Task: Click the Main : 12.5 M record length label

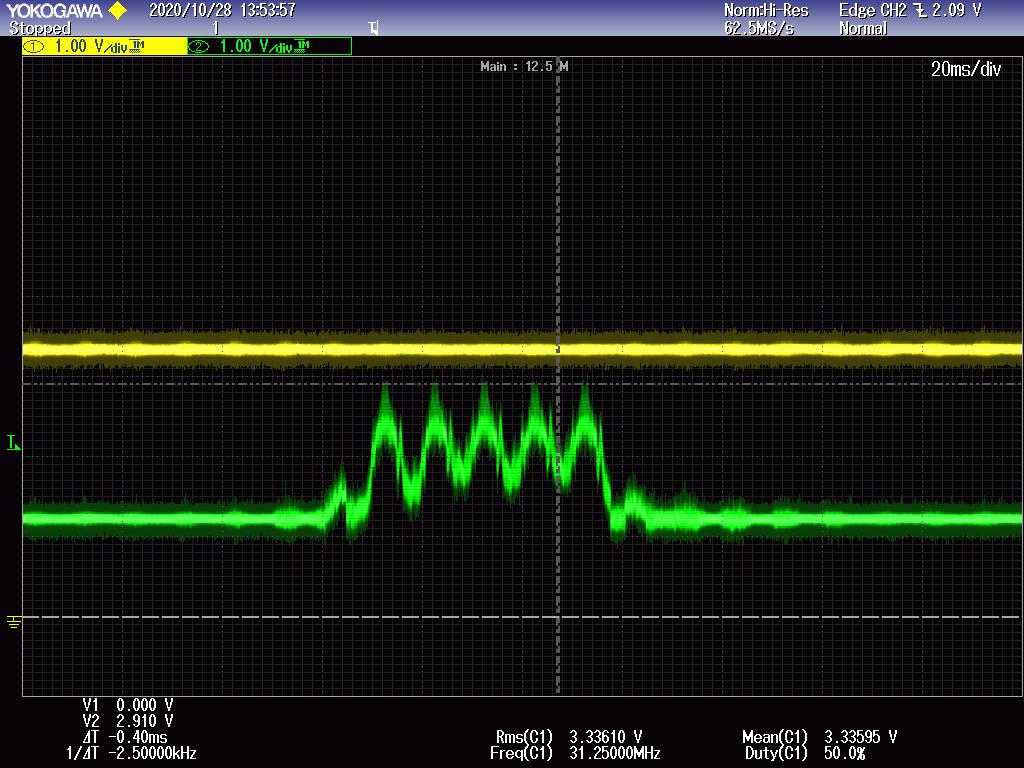Action: pos(524,67)
